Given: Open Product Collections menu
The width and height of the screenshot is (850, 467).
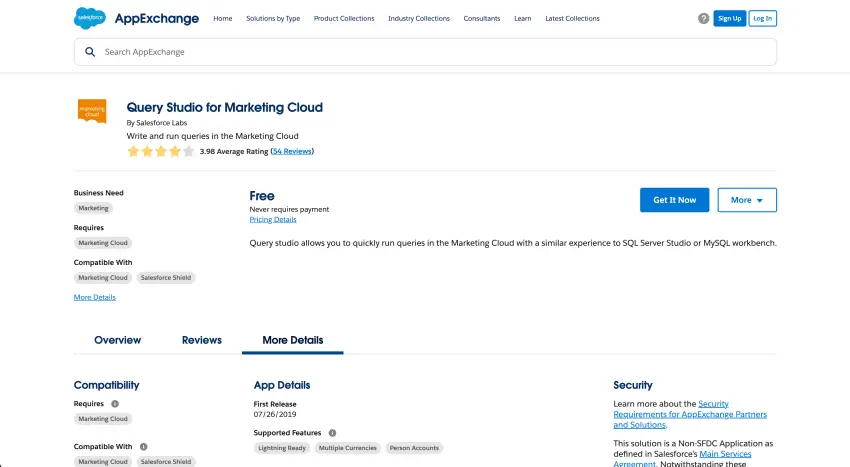Looking at the screenshot, I should tap(344, 18).
